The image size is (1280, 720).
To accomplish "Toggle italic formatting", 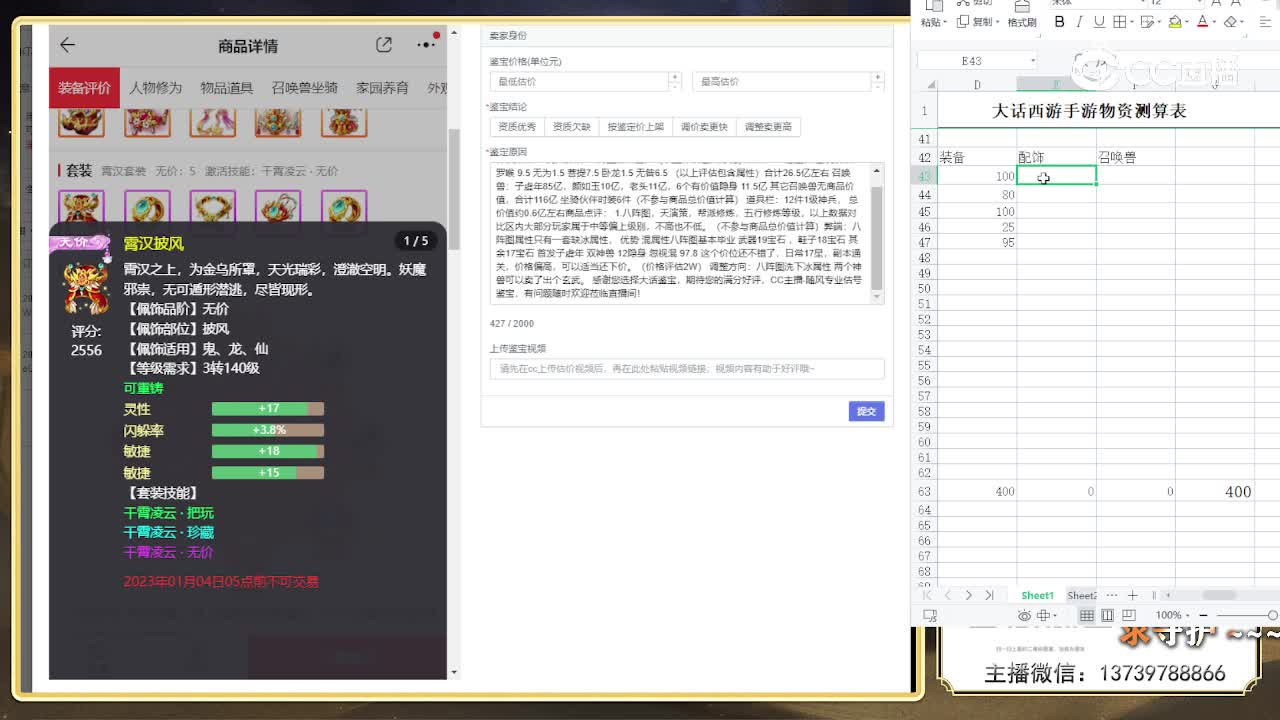I will click(x=1079, y=21).
